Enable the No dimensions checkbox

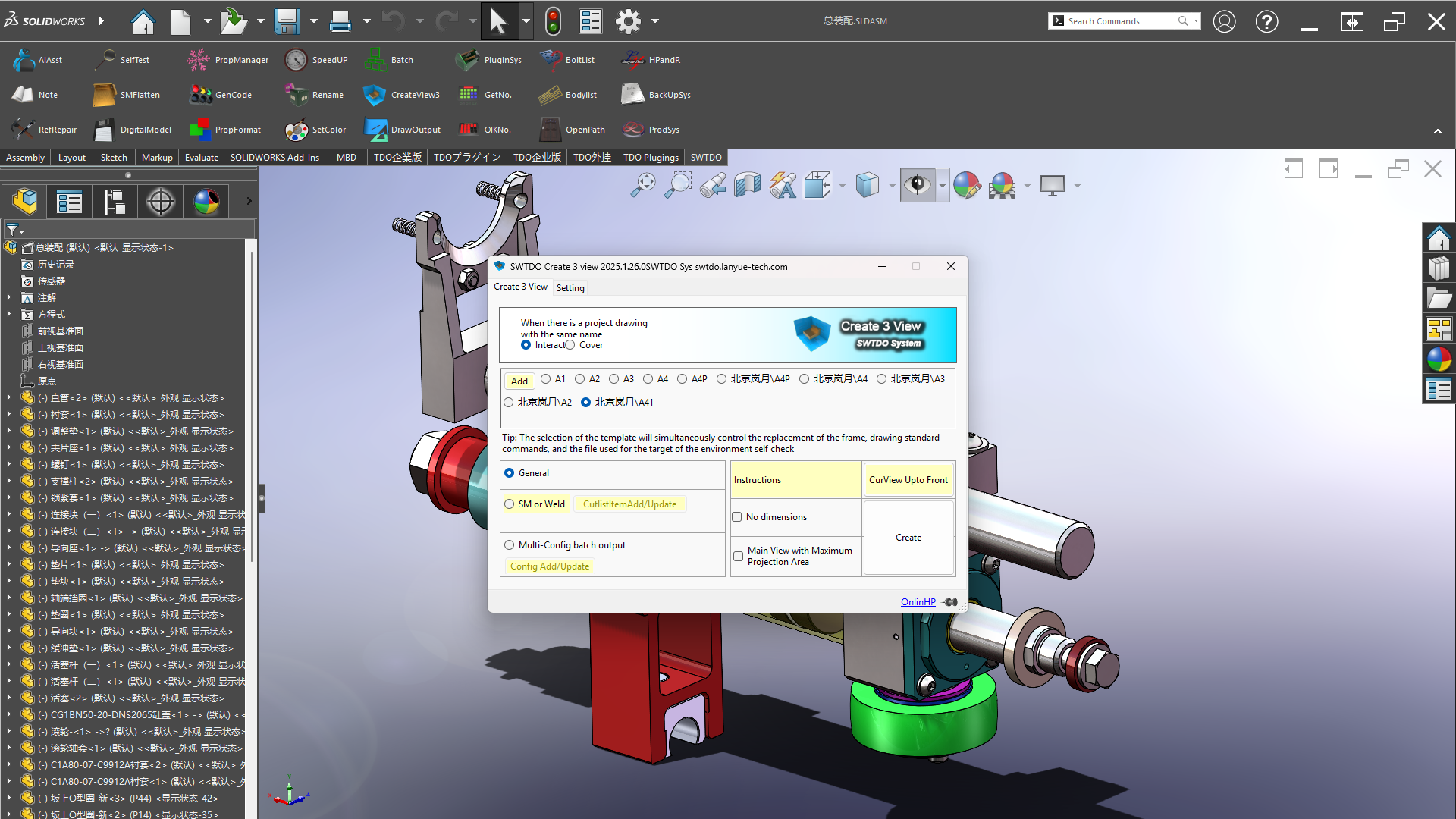click(x=736, y=517)
